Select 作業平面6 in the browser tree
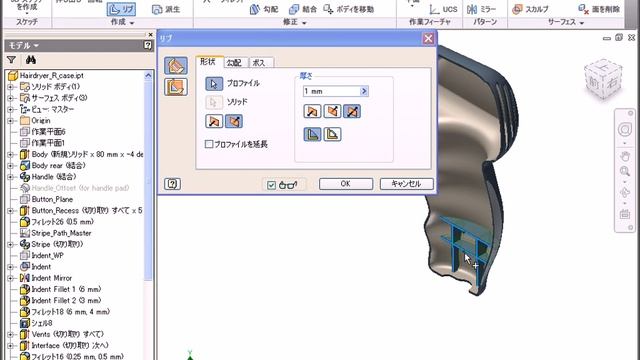Image resolution: width=640 pixels, height=360 pixels. [48, 131]
